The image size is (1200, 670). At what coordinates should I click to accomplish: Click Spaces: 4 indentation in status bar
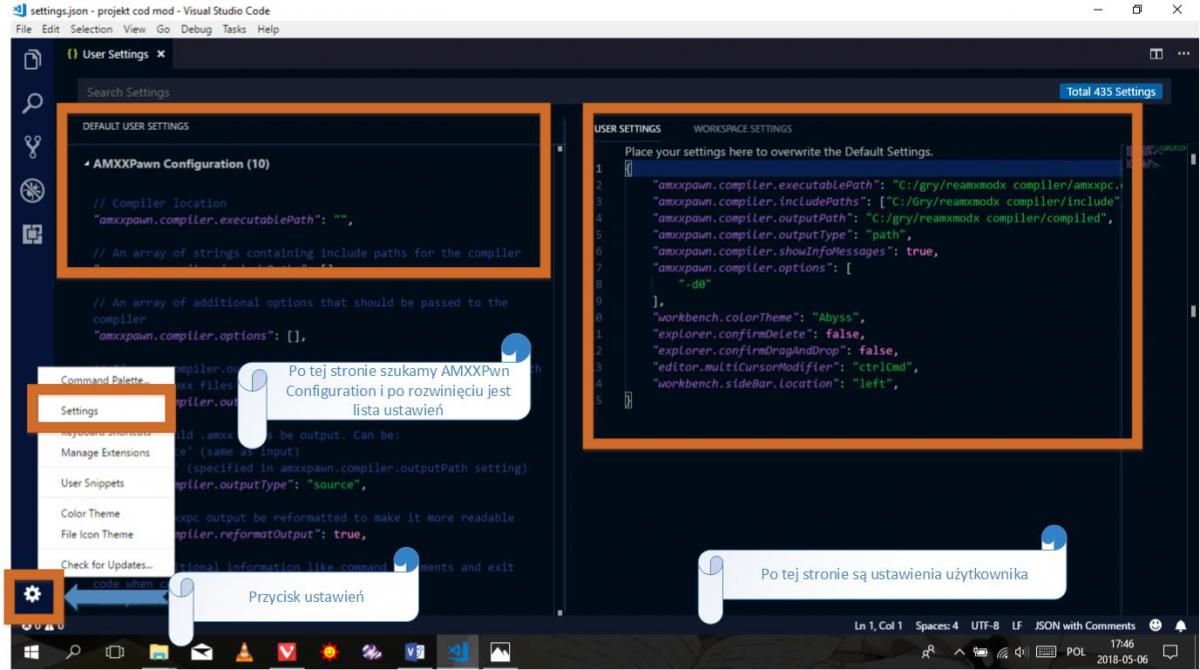tap(937, 626)
